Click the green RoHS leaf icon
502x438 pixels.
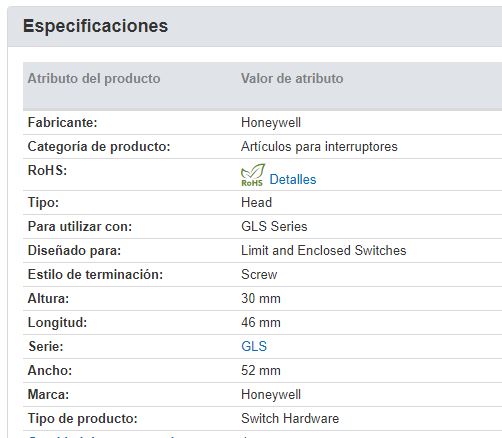[x=253, y=175]
